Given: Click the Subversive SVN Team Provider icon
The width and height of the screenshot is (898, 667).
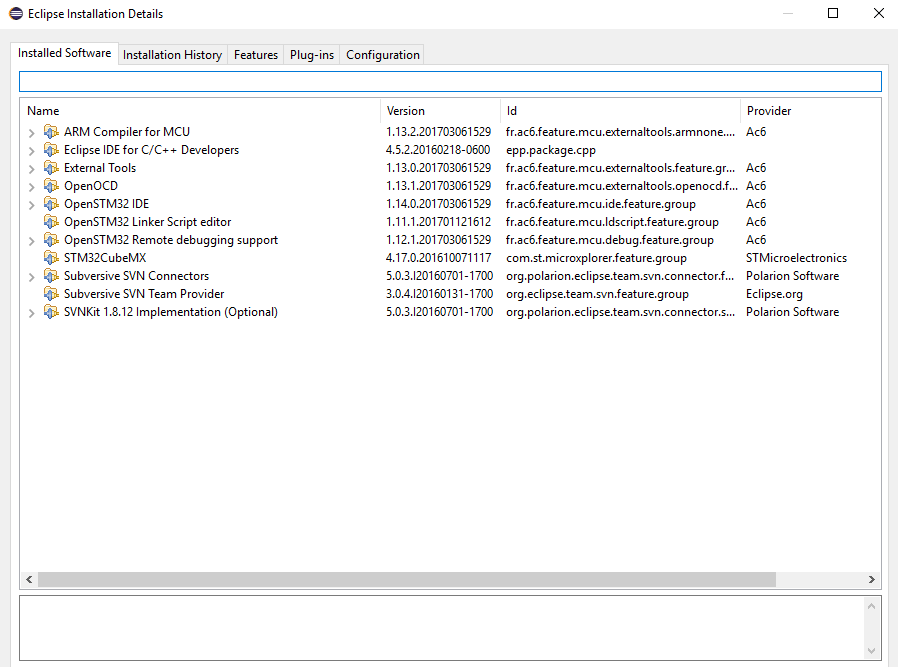Looking at the screenshot, I should [x=51, y=294].
